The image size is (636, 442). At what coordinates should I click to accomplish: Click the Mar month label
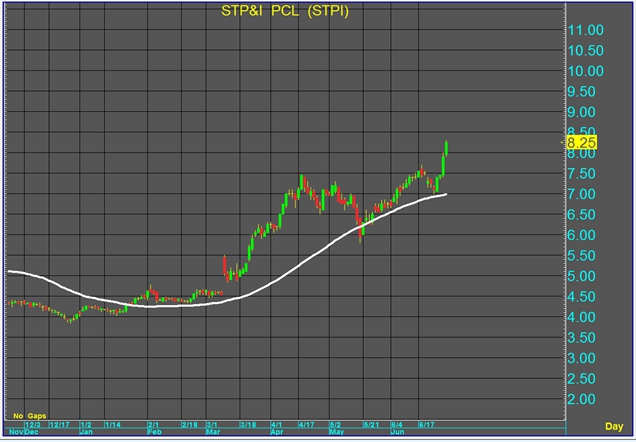[213, 432]
